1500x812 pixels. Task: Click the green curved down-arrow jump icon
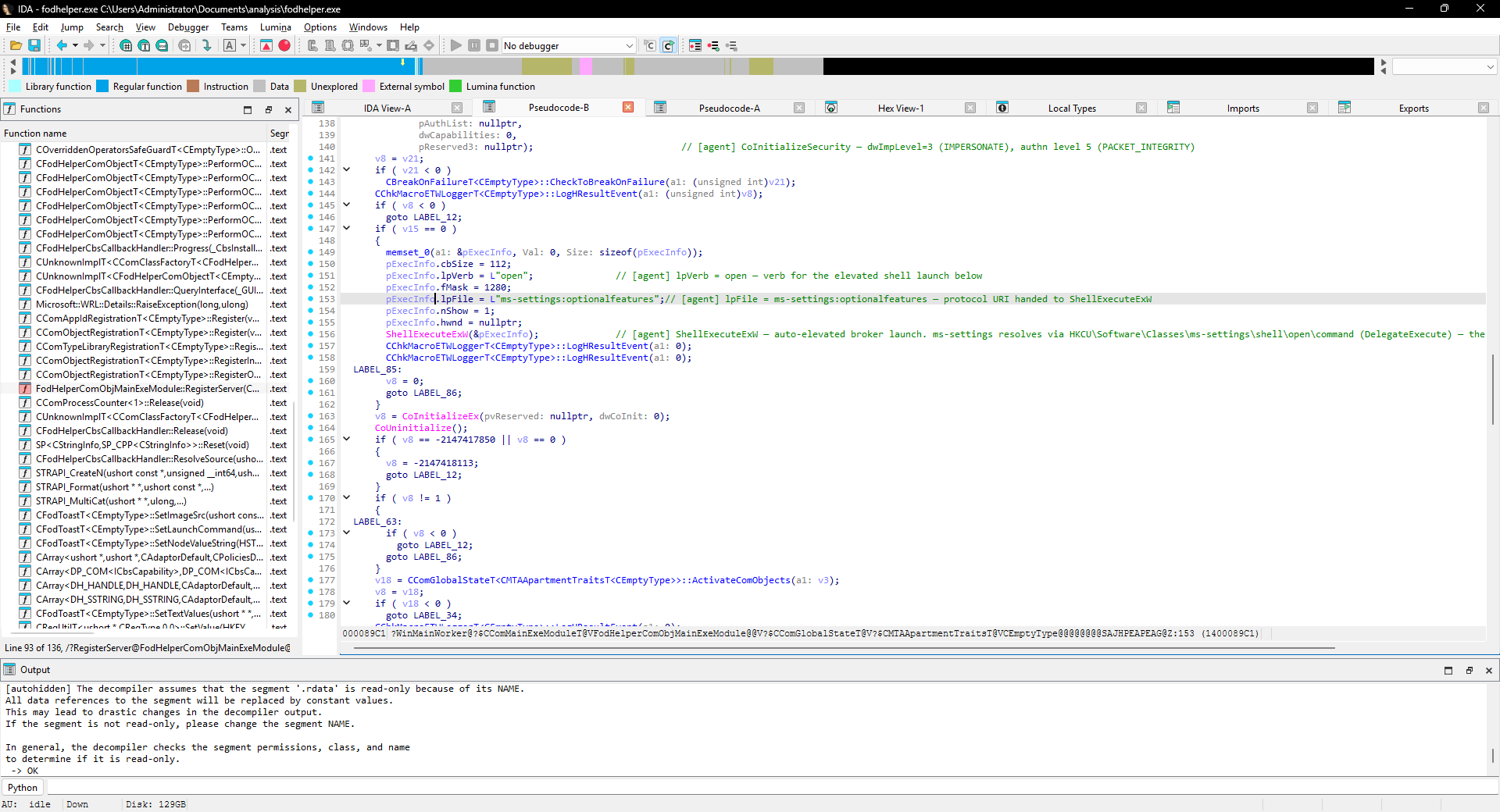(x=206, y=45)
